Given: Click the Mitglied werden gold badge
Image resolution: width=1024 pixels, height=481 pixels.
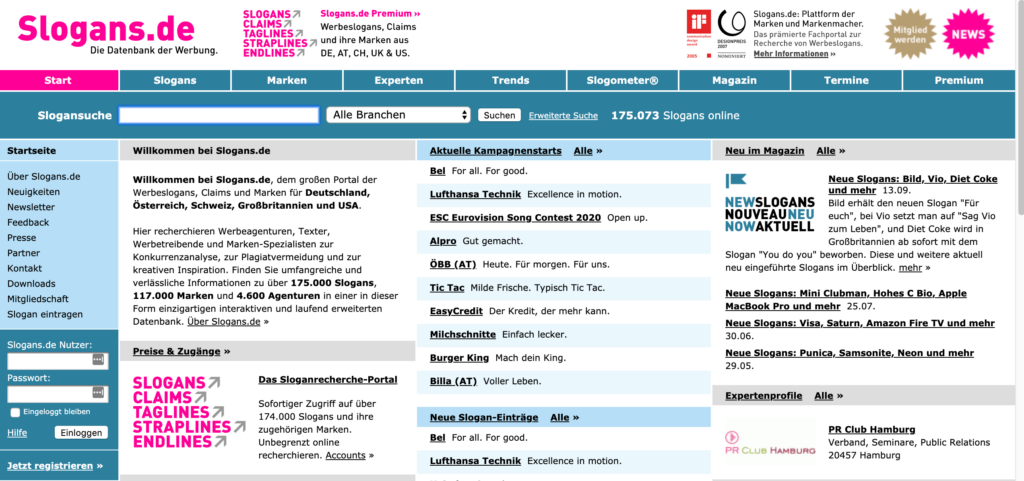Looking at the screenshot, I should 910,34.
